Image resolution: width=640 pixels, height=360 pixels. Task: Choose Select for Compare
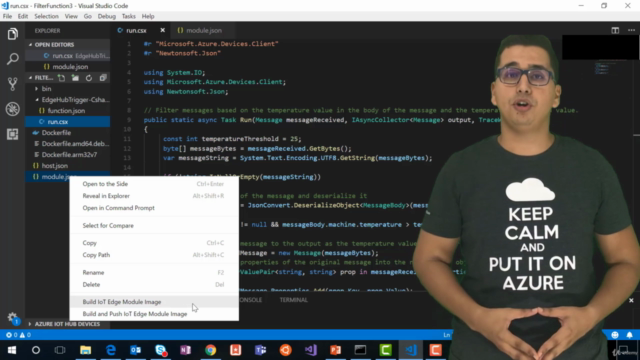pyautogui.click(x=154, y=226)
